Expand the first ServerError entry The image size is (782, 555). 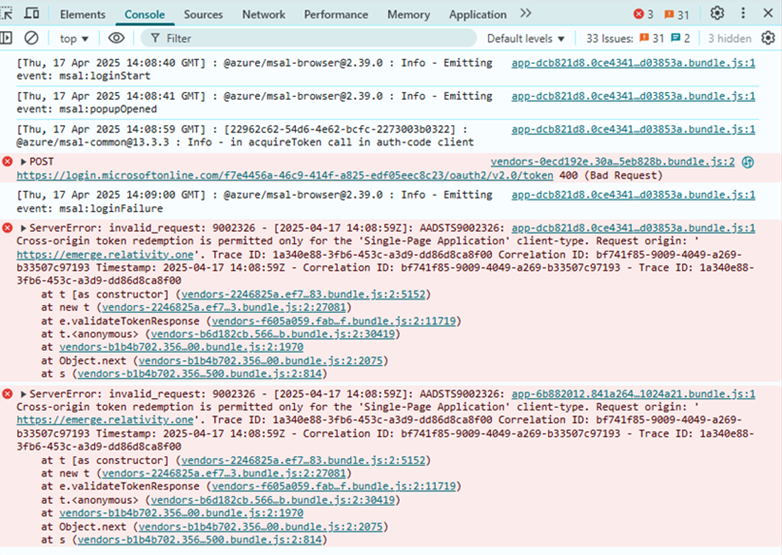pyautogui.click(x=23, y=228)
